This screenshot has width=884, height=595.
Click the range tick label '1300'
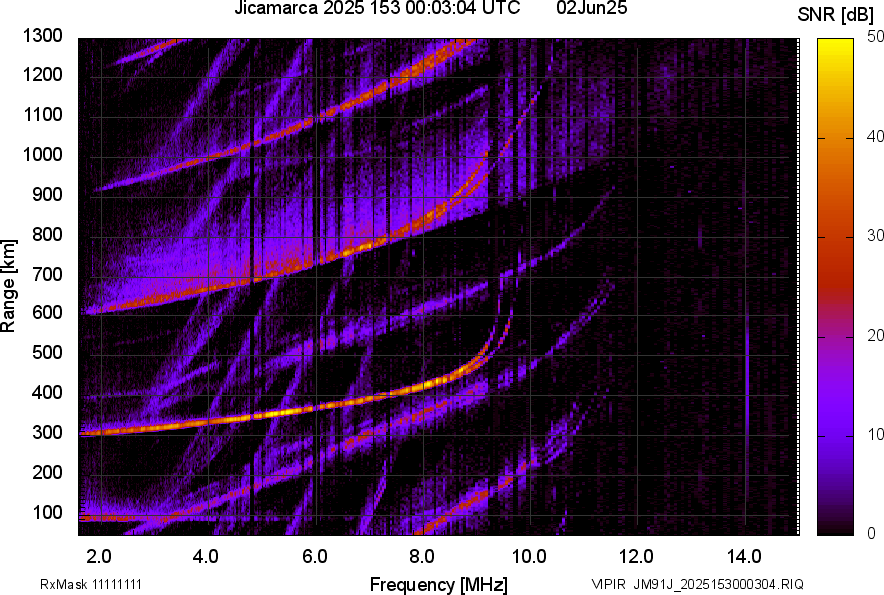click(42, 36)
